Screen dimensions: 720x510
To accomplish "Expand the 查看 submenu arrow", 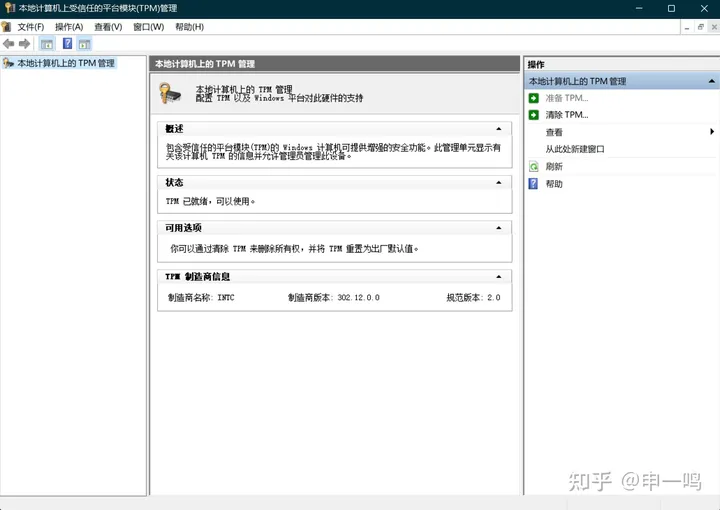I will click(x=712, y=132).
